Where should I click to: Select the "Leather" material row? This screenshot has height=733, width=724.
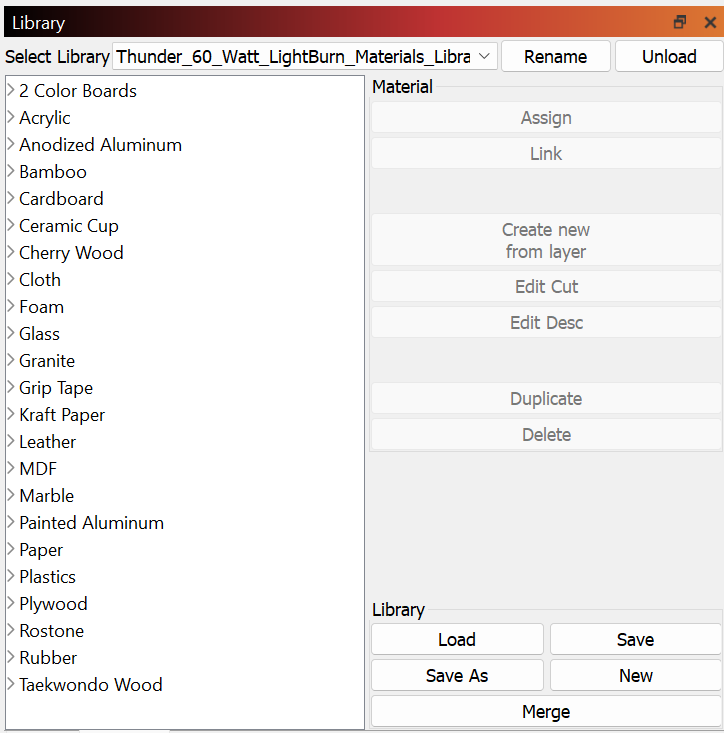(x=47, y=442)
